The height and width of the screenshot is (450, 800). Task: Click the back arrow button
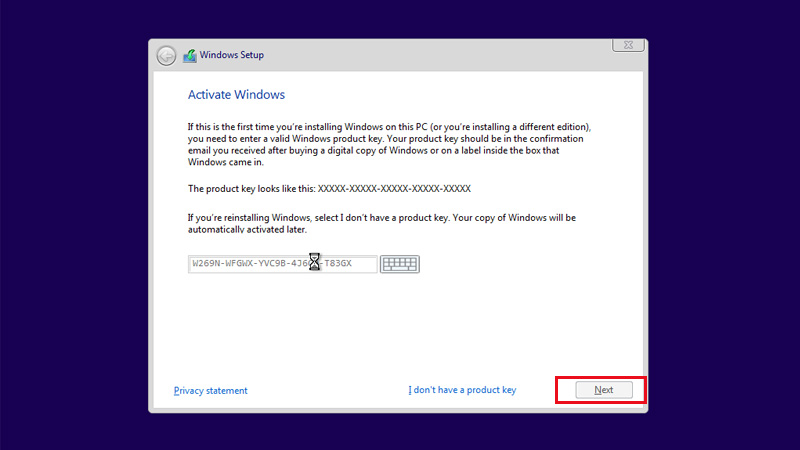pyautogui.click(x=166, y=56)
